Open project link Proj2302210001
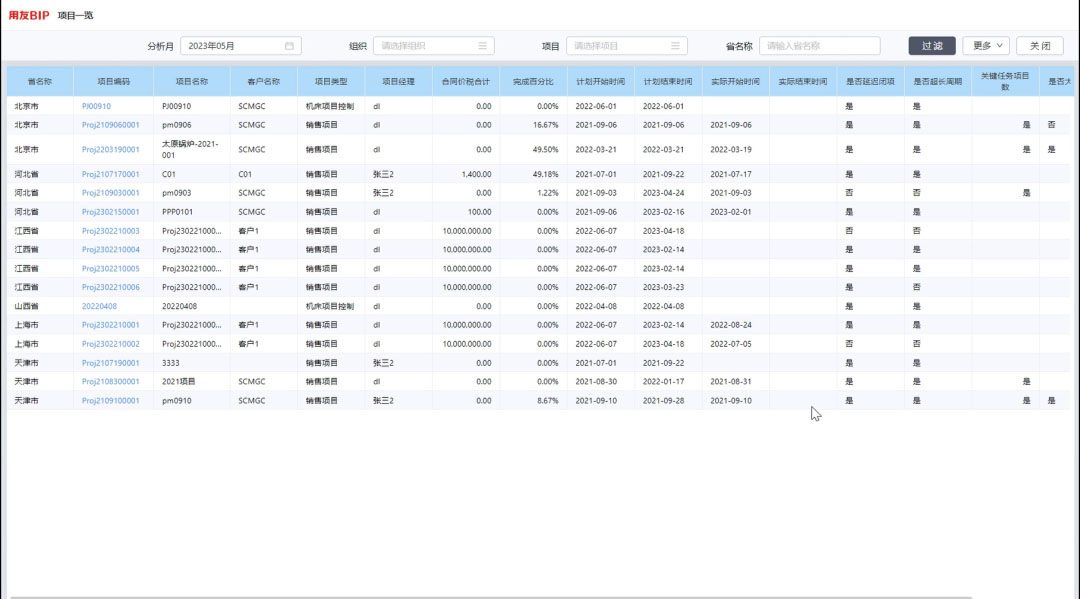The height and width of the screenshot is (599, 1080). tap(110, 325)
